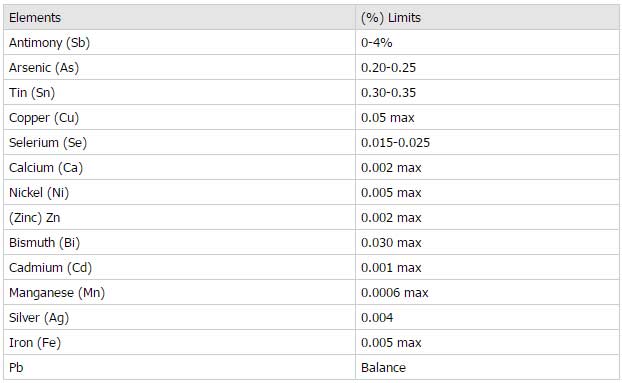Screen dimensions: 622x383
Task: Select the 0.20-0.25 value cell
Action: click(487, 67)
